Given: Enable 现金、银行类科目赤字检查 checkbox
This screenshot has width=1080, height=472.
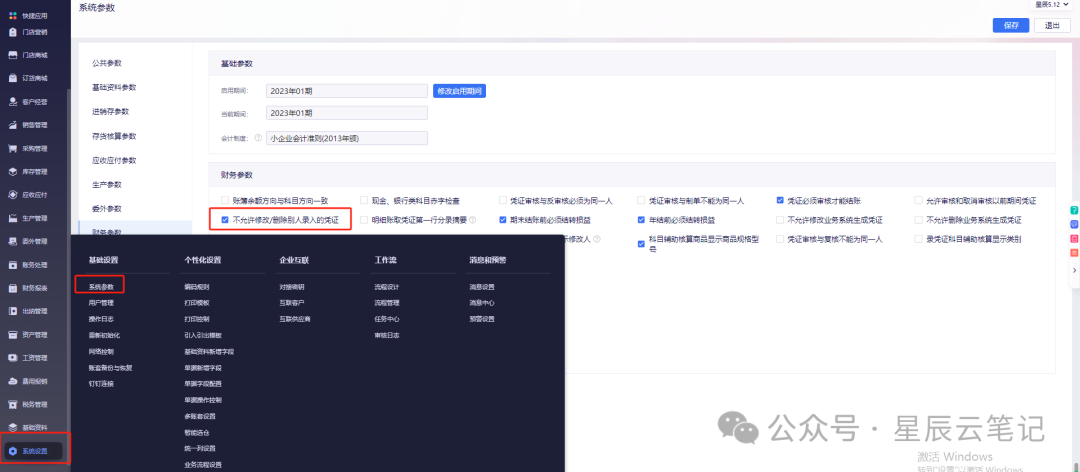Looking at the screenshot, I should click(364, 201).
